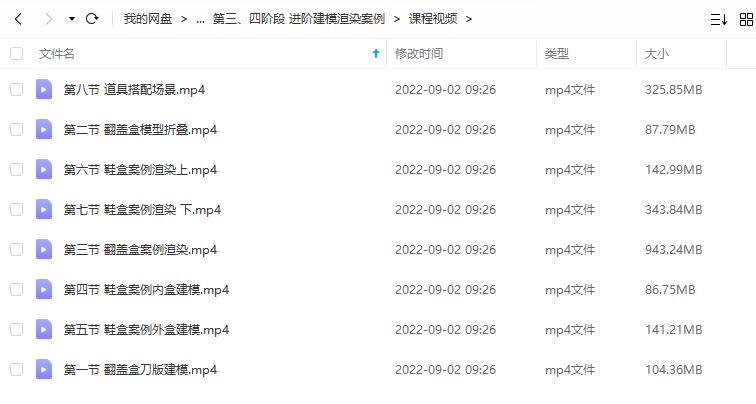Screen dimensions: 756x404
Task: Expand the chevron after 课程视频 breadcrumb
Action: [469, 19]
